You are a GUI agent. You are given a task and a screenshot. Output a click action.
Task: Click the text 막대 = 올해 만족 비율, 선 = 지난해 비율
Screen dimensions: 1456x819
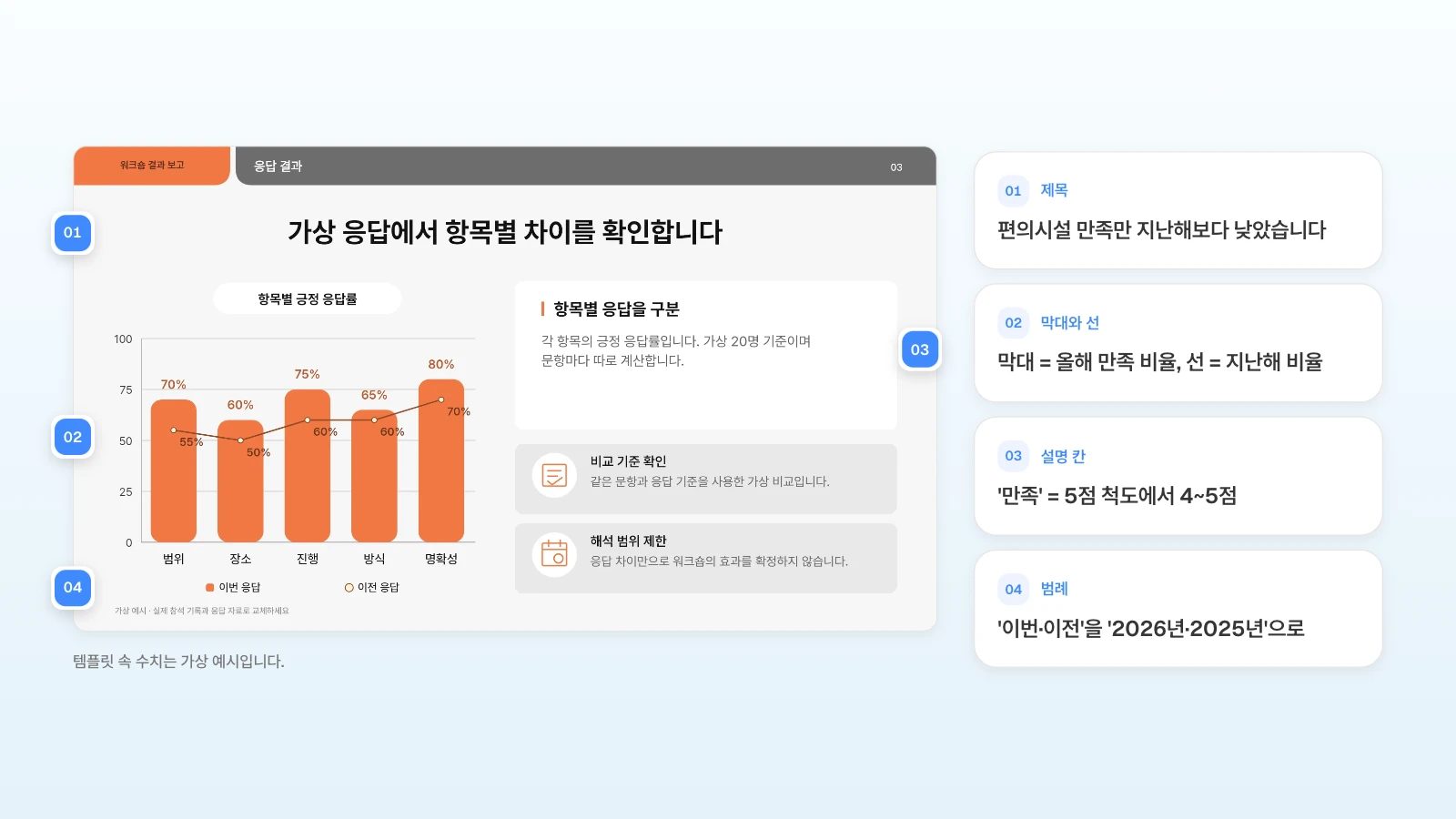pyautogui.click(x=1159, y=362)
